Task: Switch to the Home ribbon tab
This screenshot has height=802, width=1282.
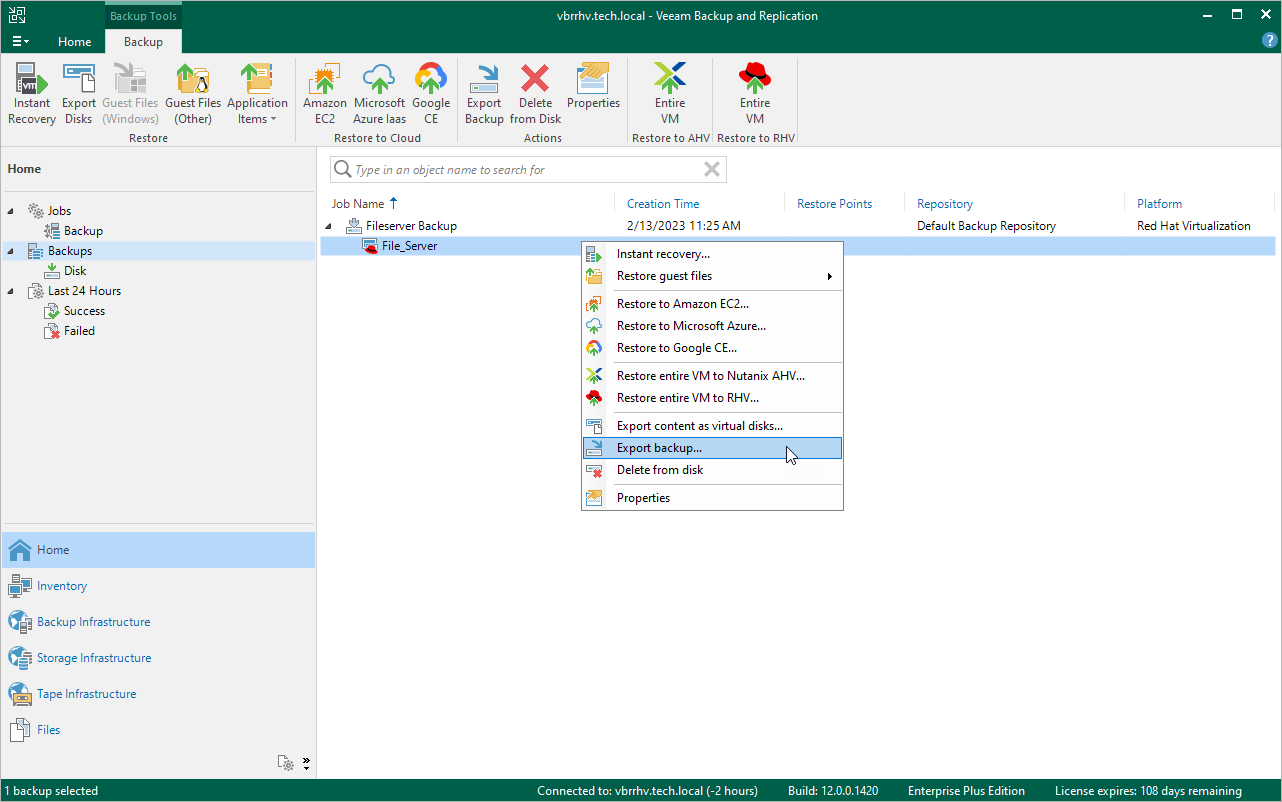Action: tap(75, 42)
